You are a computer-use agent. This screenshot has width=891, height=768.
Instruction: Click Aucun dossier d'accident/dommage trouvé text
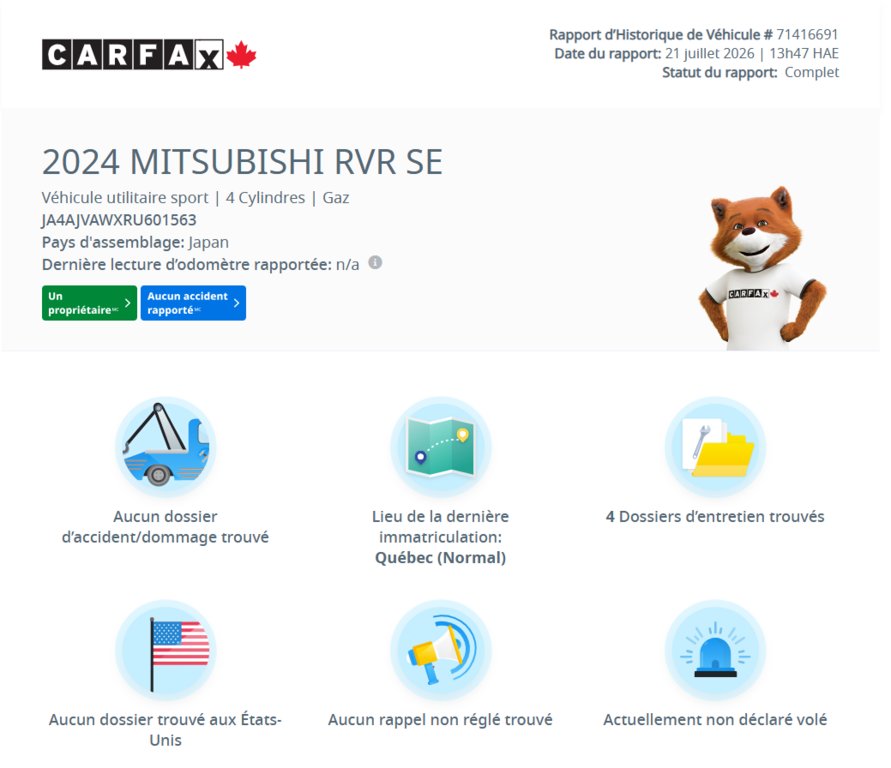[x=165, y=527]
